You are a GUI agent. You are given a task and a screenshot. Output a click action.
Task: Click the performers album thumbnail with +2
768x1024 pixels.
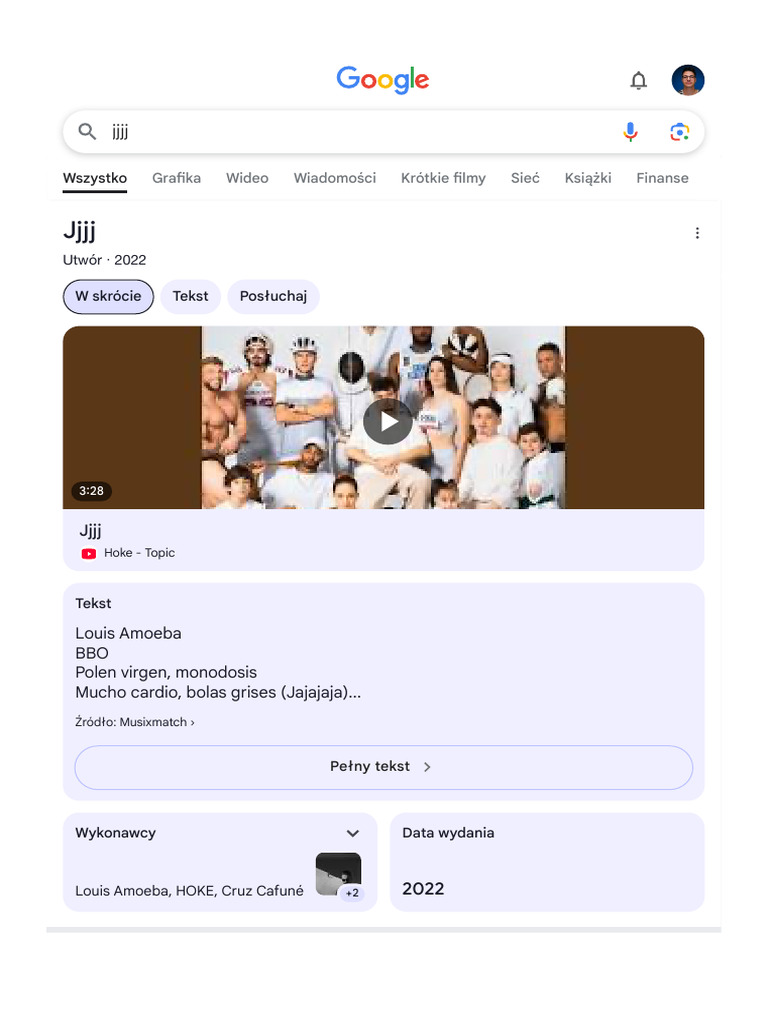coord(338,875)
